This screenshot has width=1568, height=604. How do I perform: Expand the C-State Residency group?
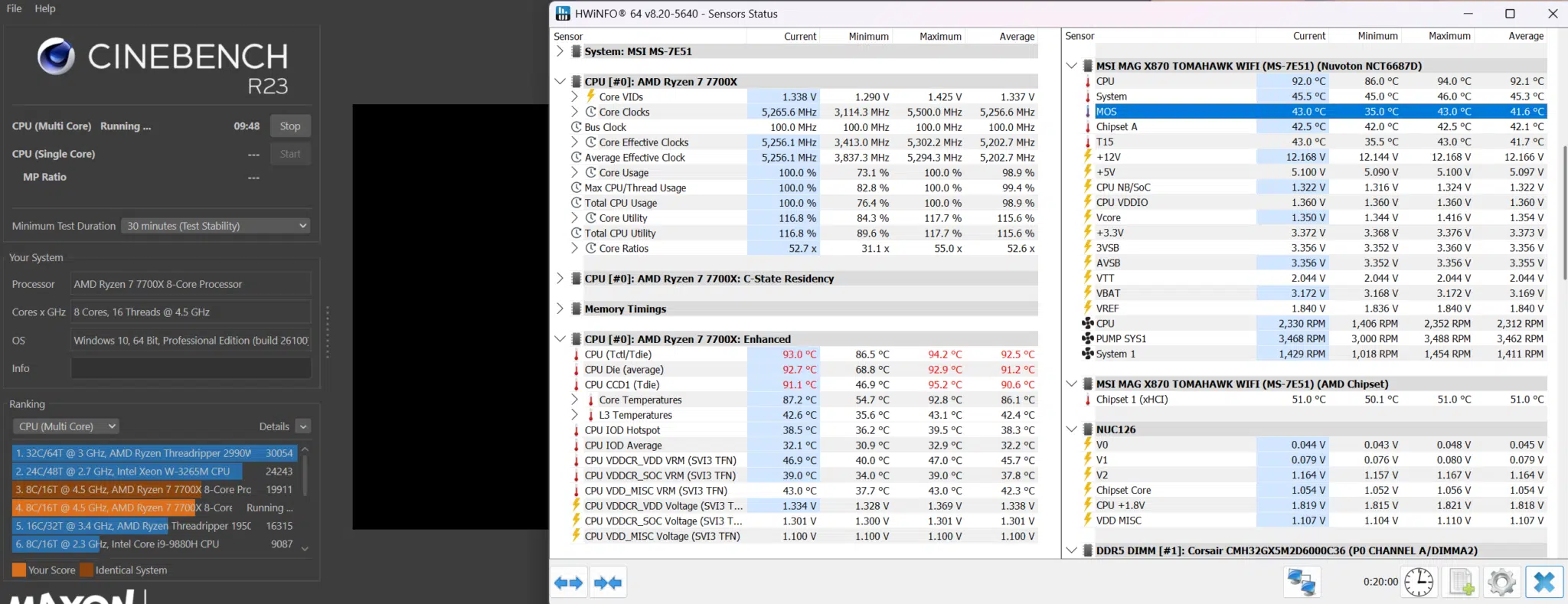[x=560, y=279]
